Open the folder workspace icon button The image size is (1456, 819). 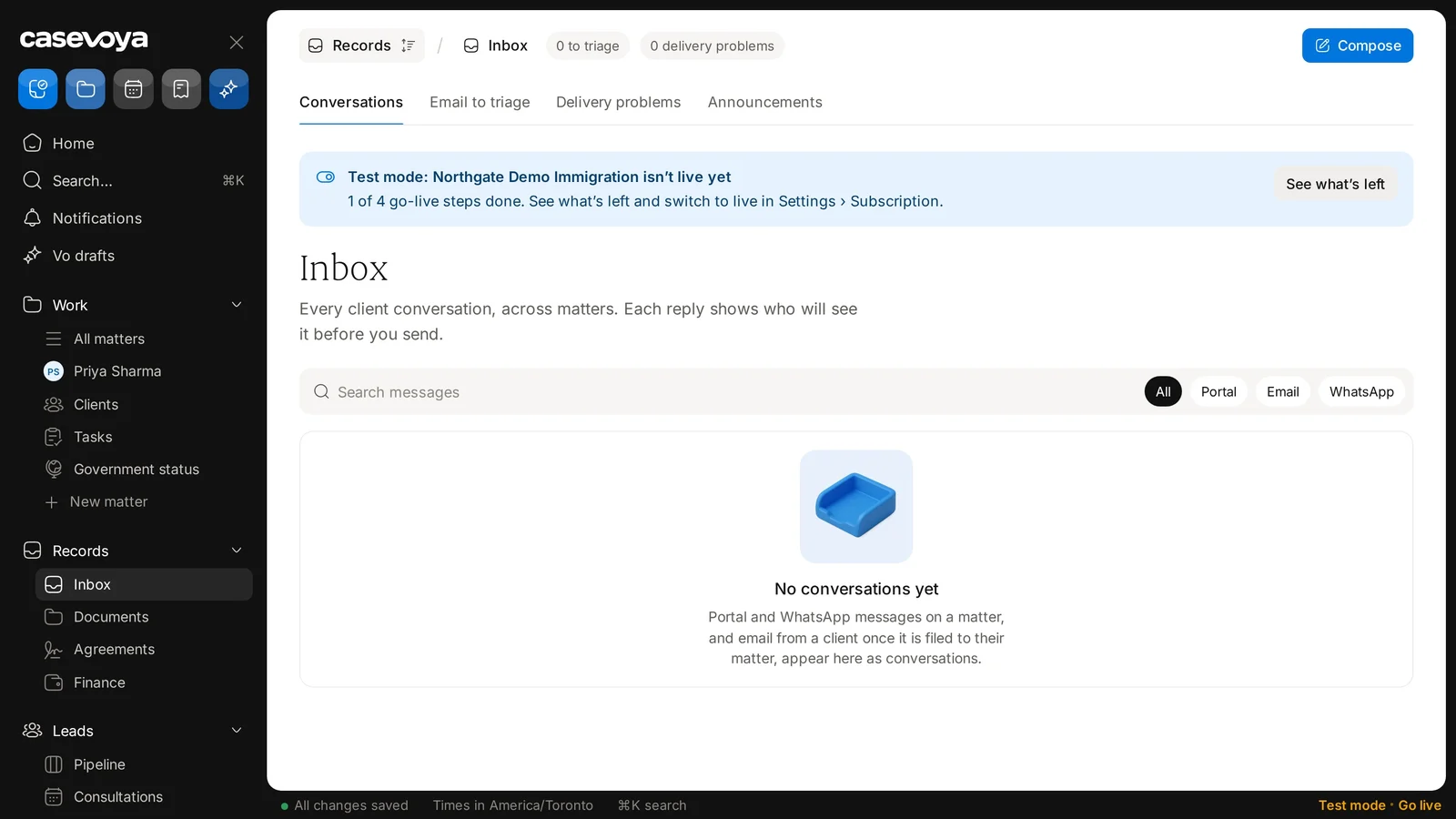pos(86,89)
